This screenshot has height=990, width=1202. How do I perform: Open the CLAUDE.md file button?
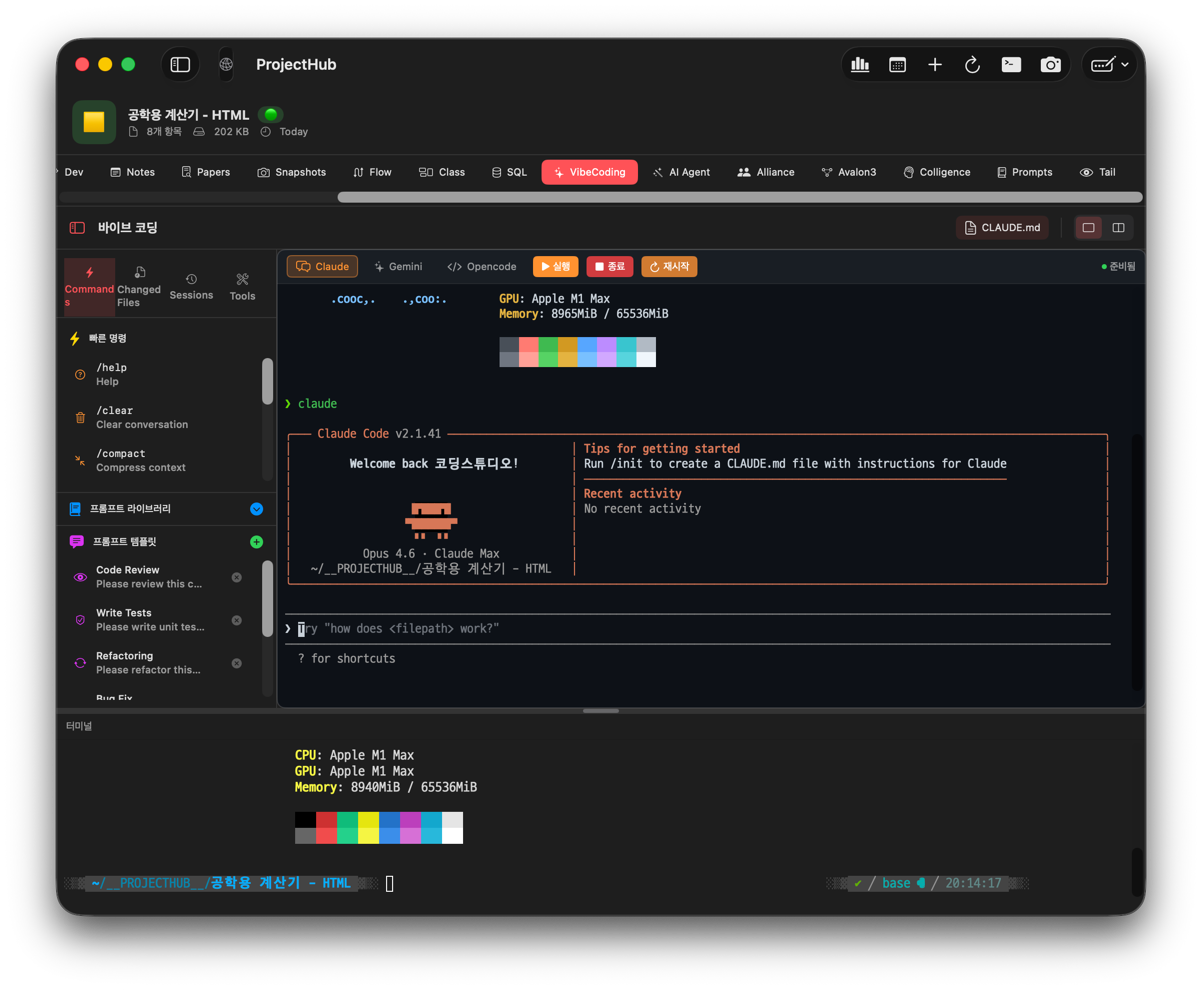(x=1002, y=227)
